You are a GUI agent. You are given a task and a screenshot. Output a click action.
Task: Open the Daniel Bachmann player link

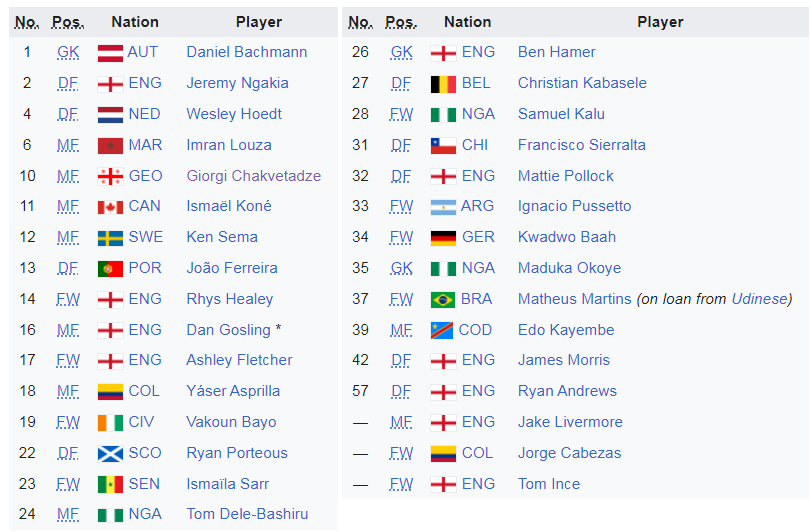tap(246, 52)
